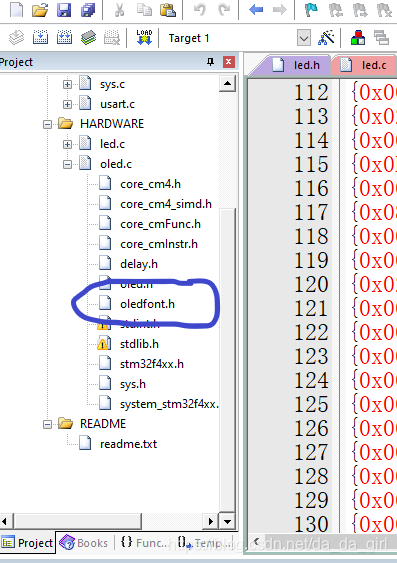
Task: Go to next bookmark icon
Action: [x=360, y=9]
